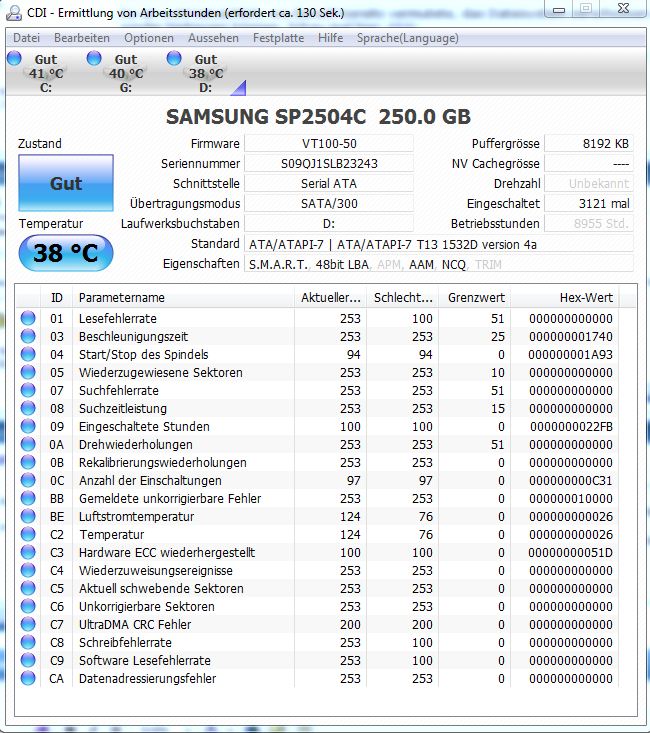650x733 pixels.
Task: Click the blue status orb for drive D:
Action: click(x=174, y=58)
